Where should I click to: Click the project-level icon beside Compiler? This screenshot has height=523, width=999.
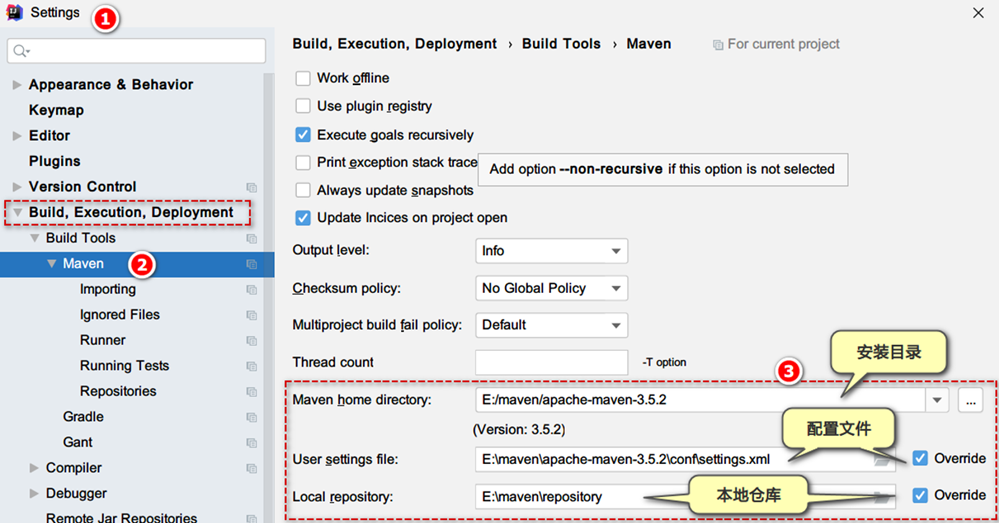(252, 468)
